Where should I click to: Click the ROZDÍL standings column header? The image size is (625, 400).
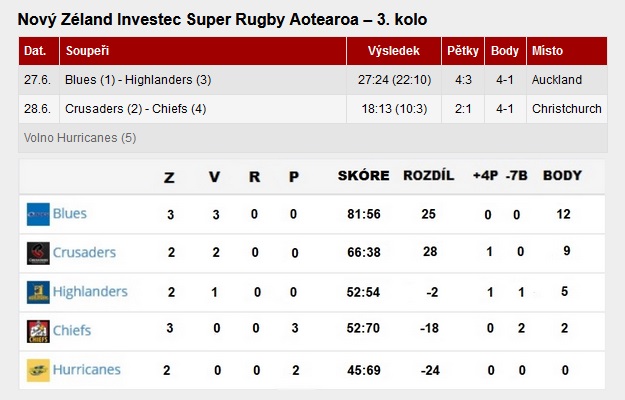428,175
